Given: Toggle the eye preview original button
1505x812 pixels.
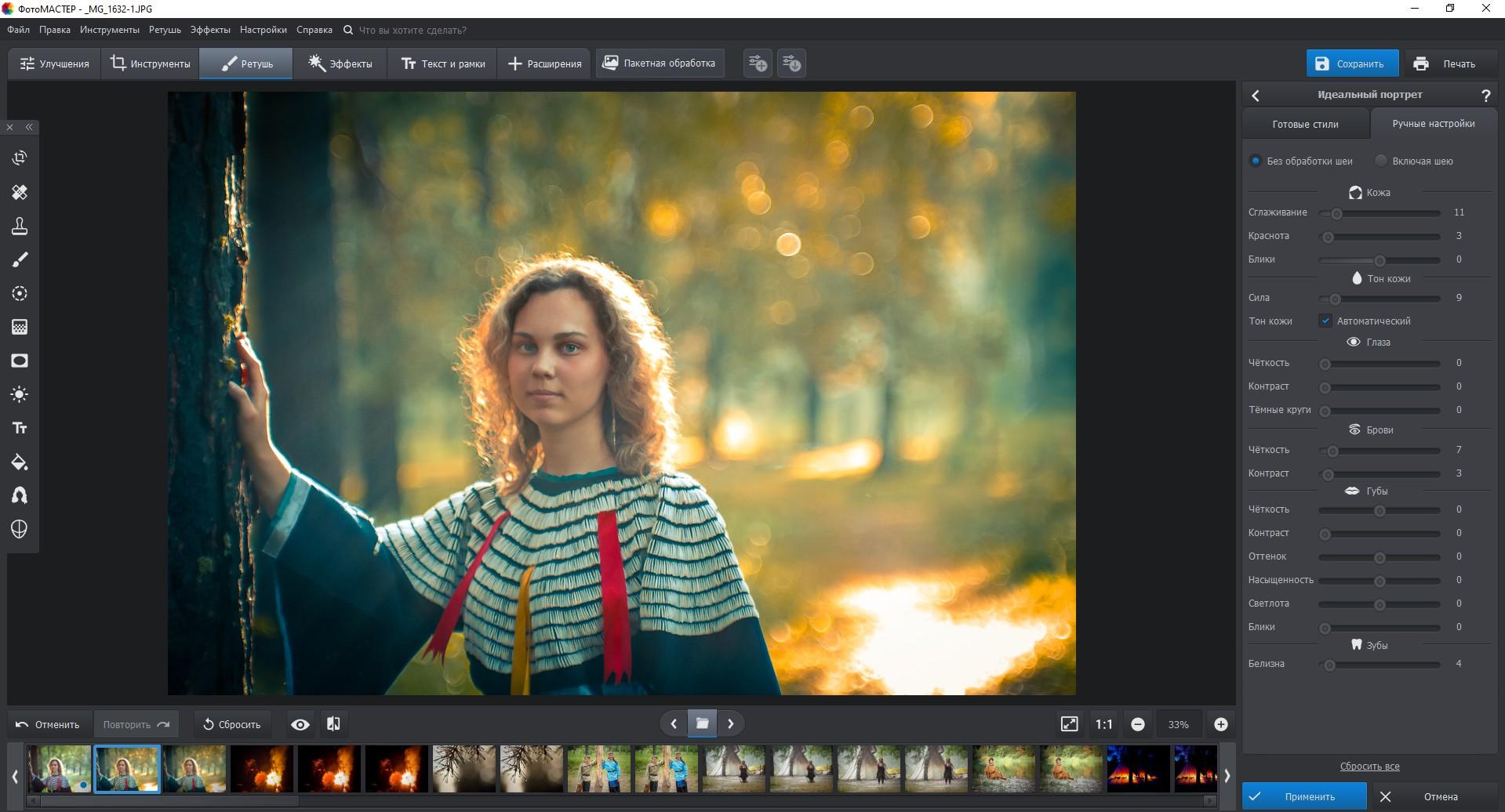Looking at the screenshot, I should pyautogui.click(x=300, y=724).
